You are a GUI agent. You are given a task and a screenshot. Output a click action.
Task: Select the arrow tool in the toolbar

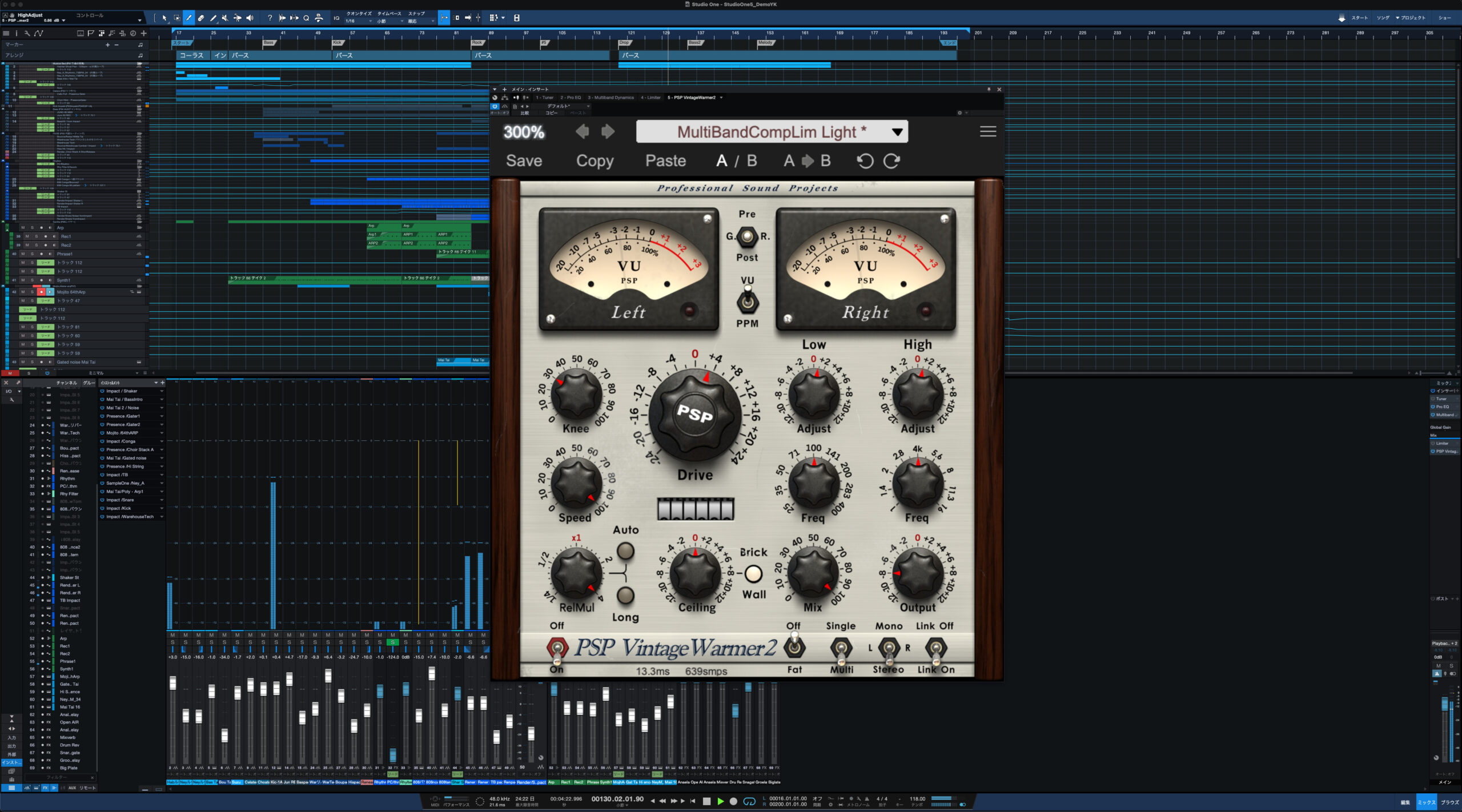[x=164, y=18]
